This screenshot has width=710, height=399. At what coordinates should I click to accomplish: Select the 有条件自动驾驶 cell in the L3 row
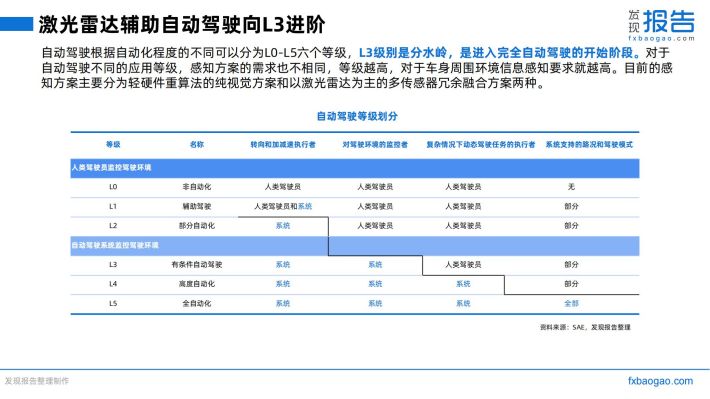click(197, 264)
